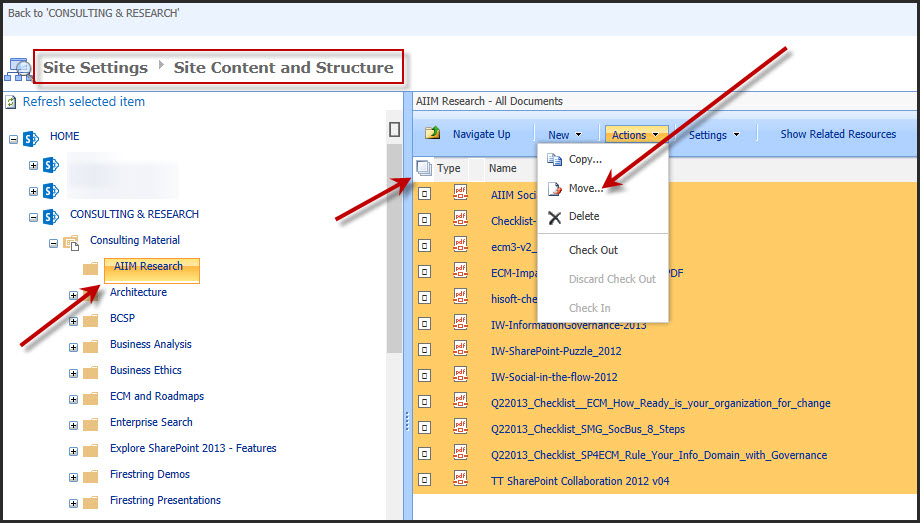
Task: Expand the Architecture folder node
Action: click(x=73, y=294)
